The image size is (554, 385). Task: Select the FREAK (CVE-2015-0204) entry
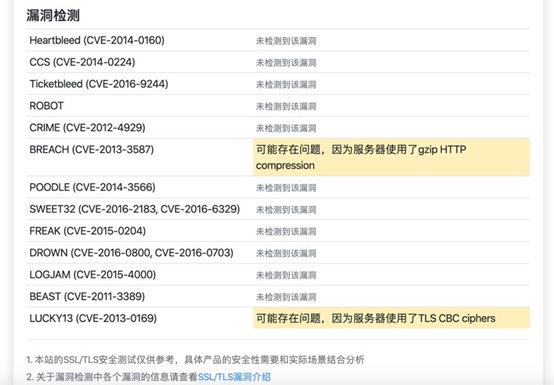click(88, 231)
